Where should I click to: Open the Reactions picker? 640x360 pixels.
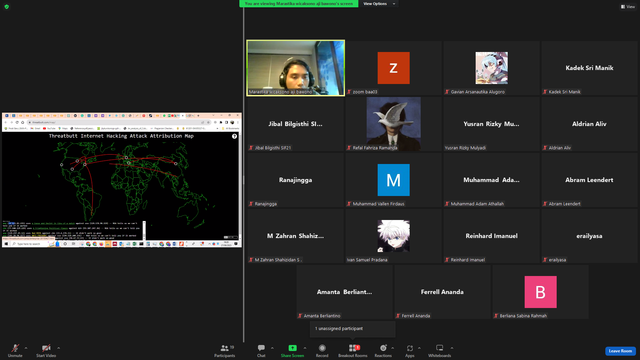coord(383,350)
